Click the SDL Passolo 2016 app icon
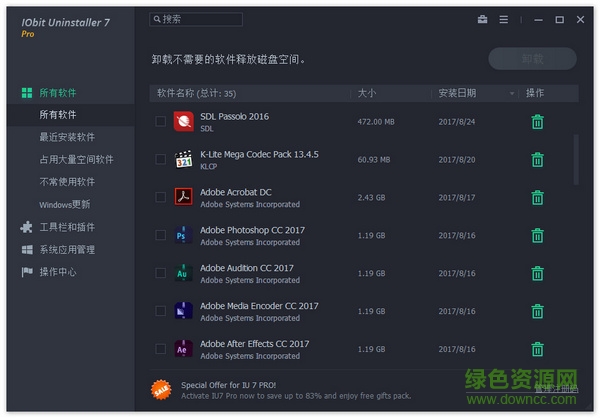This screenshot has width=600, height=418. point(184,121)
